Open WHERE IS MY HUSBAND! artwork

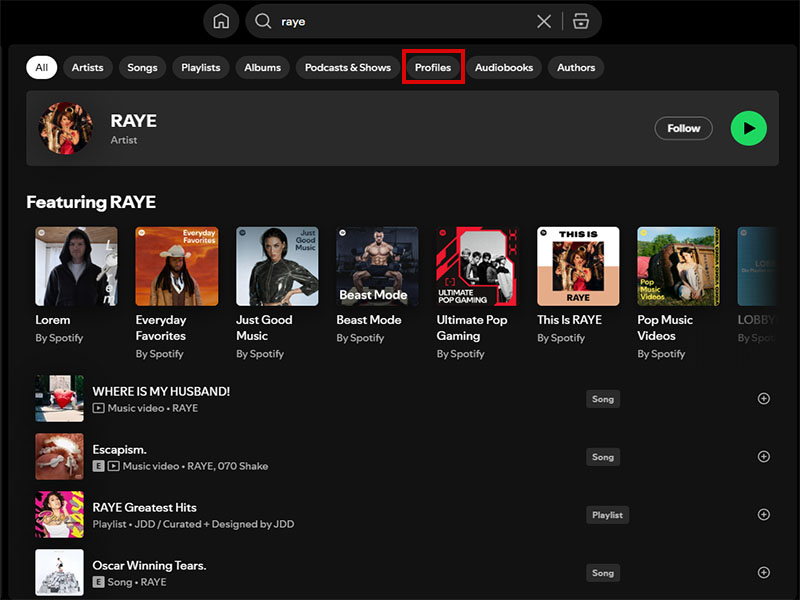(59, 398)
